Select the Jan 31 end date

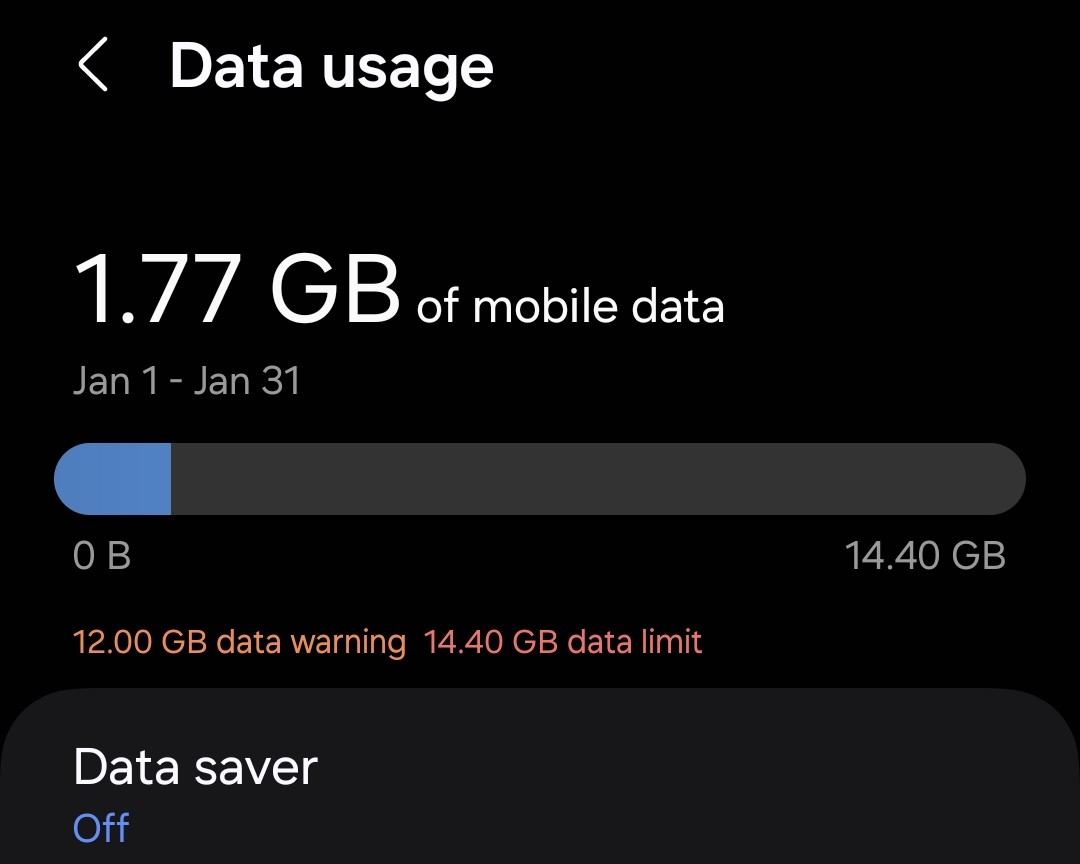pyautogui.click(x=246, y=381)
